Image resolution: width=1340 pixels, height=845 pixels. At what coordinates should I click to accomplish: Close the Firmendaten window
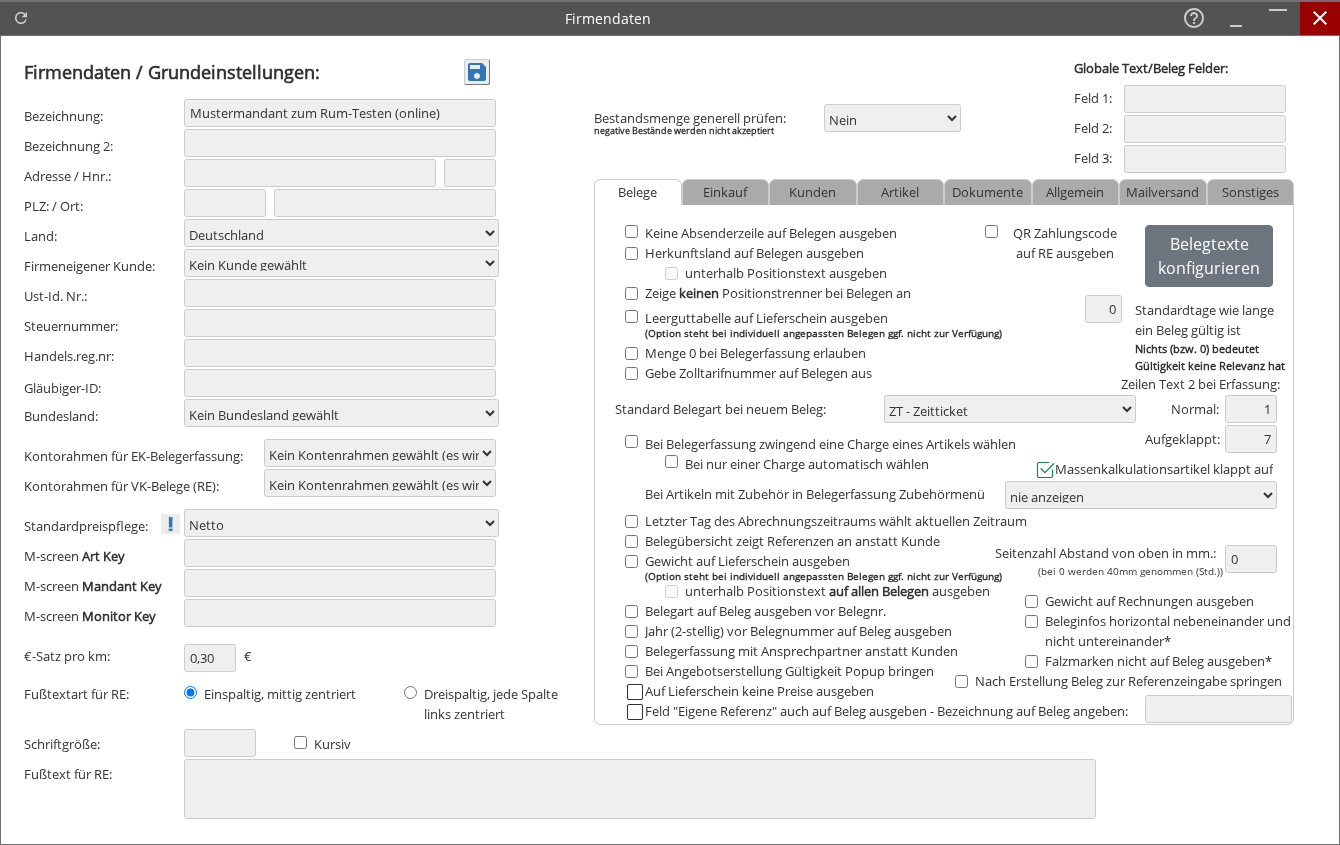(1319, 18)
